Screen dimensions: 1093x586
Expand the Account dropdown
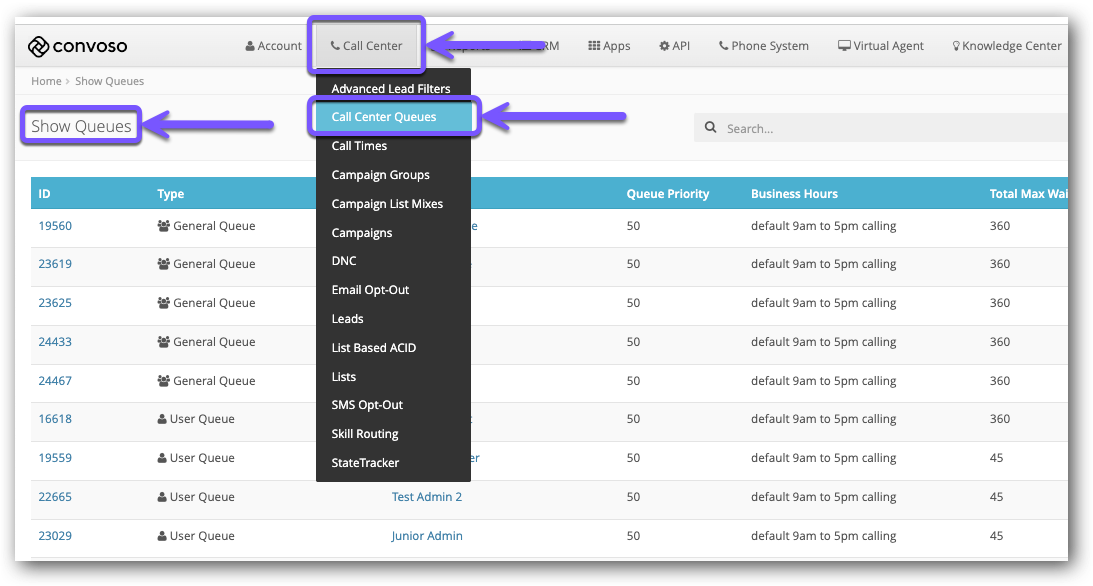pos(273,46)
